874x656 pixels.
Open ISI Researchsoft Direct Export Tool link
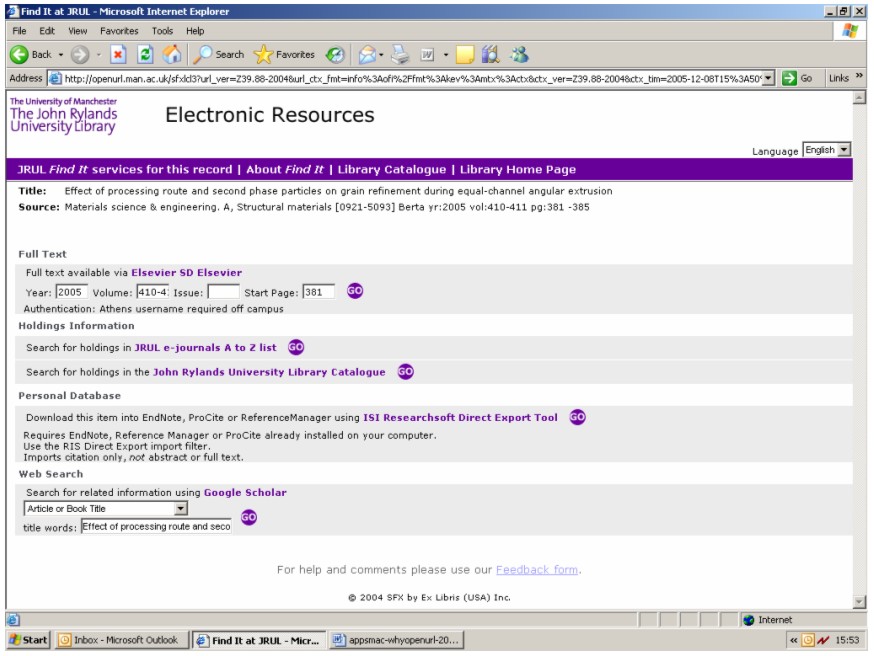(460, 417)
